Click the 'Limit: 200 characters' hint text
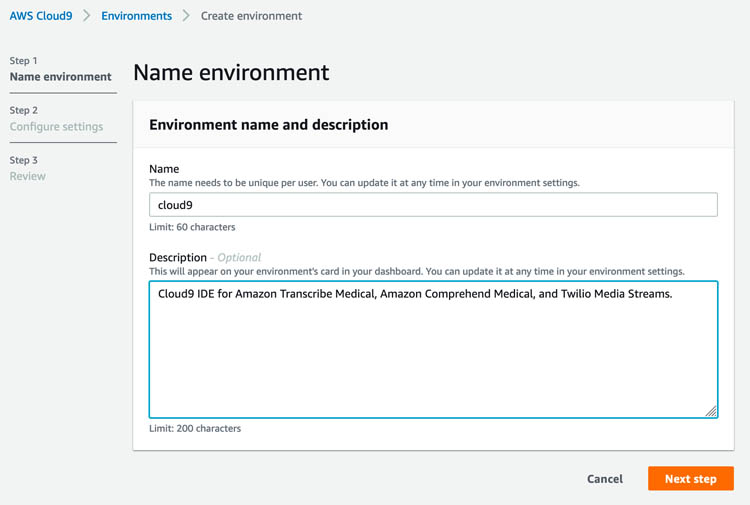The height and width of the screenshot is (505, 750). coord(195,428)
